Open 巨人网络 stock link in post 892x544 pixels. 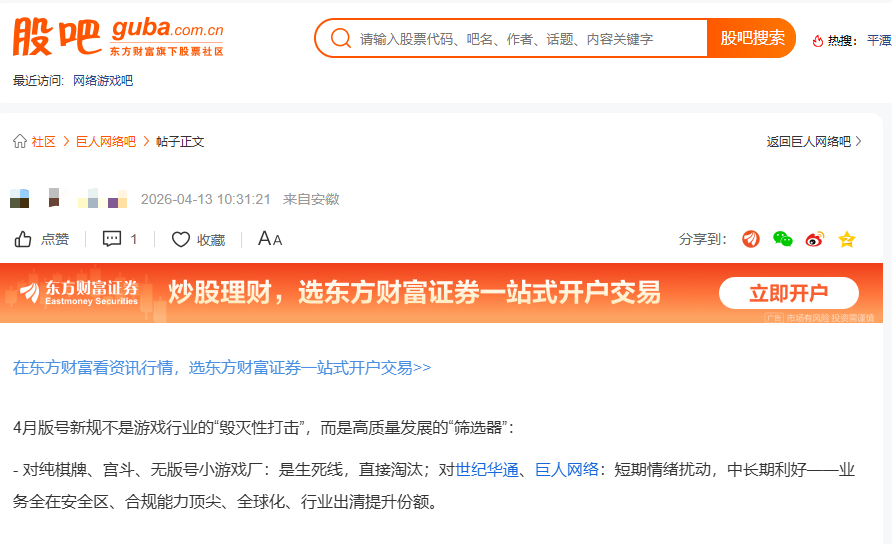click(567, 470)
